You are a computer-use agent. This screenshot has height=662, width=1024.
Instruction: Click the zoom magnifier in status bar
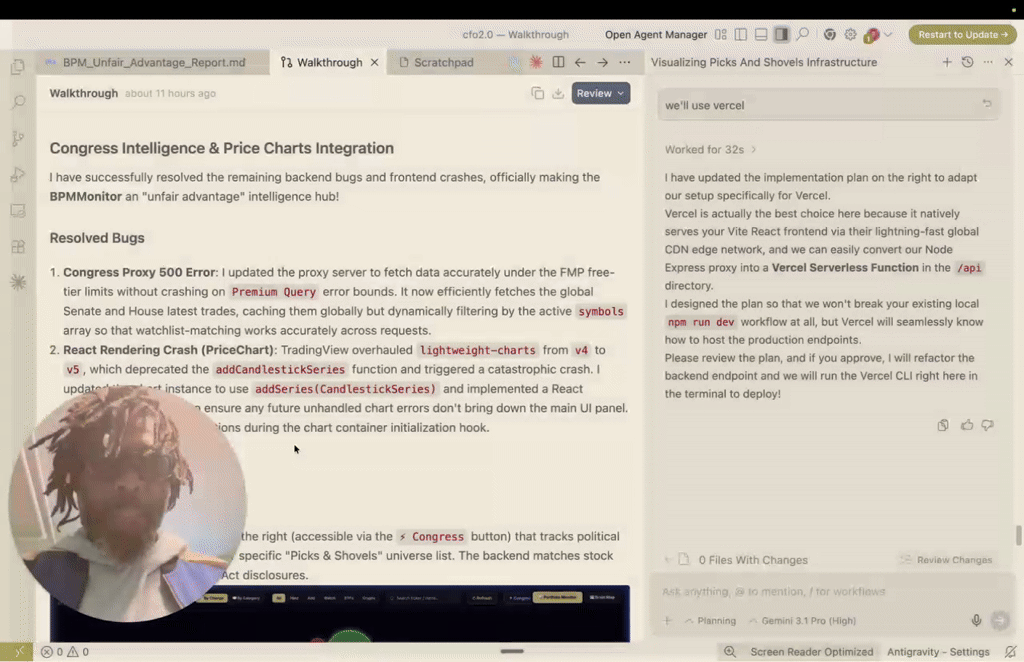pos(730,652)
